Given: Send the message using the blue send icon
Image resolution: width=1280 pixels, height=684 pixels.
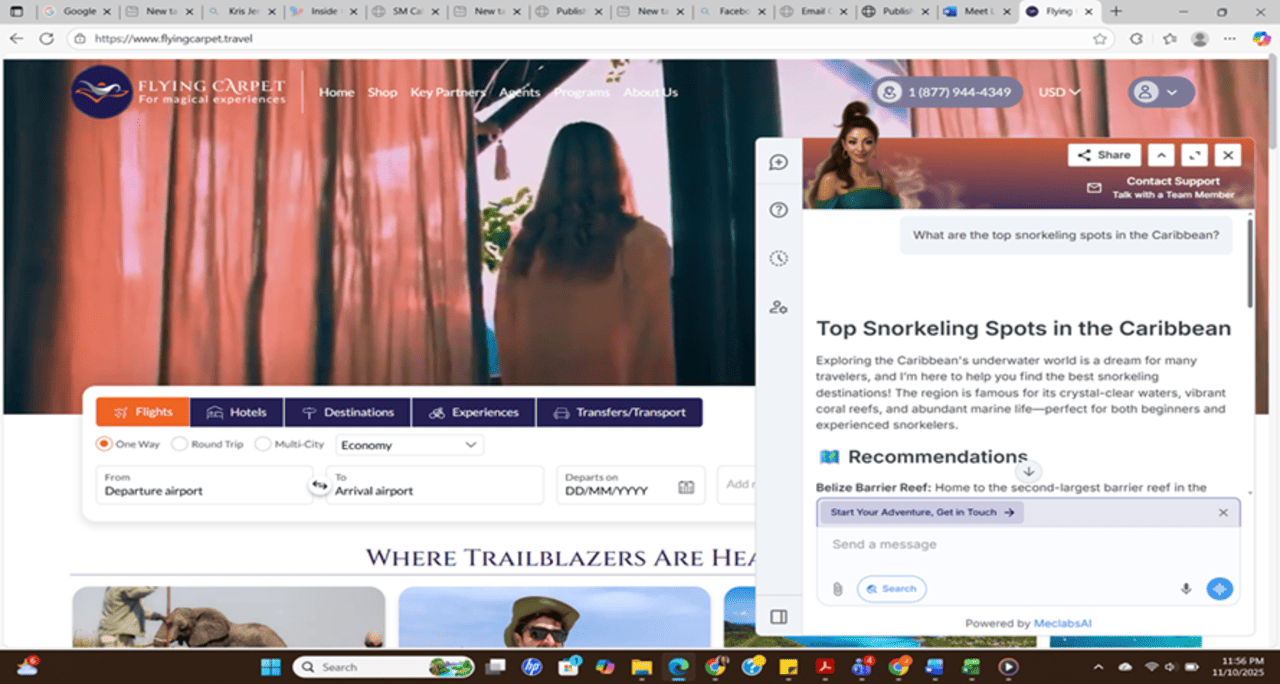Looking at the screenshot, I should (1220, 589).
